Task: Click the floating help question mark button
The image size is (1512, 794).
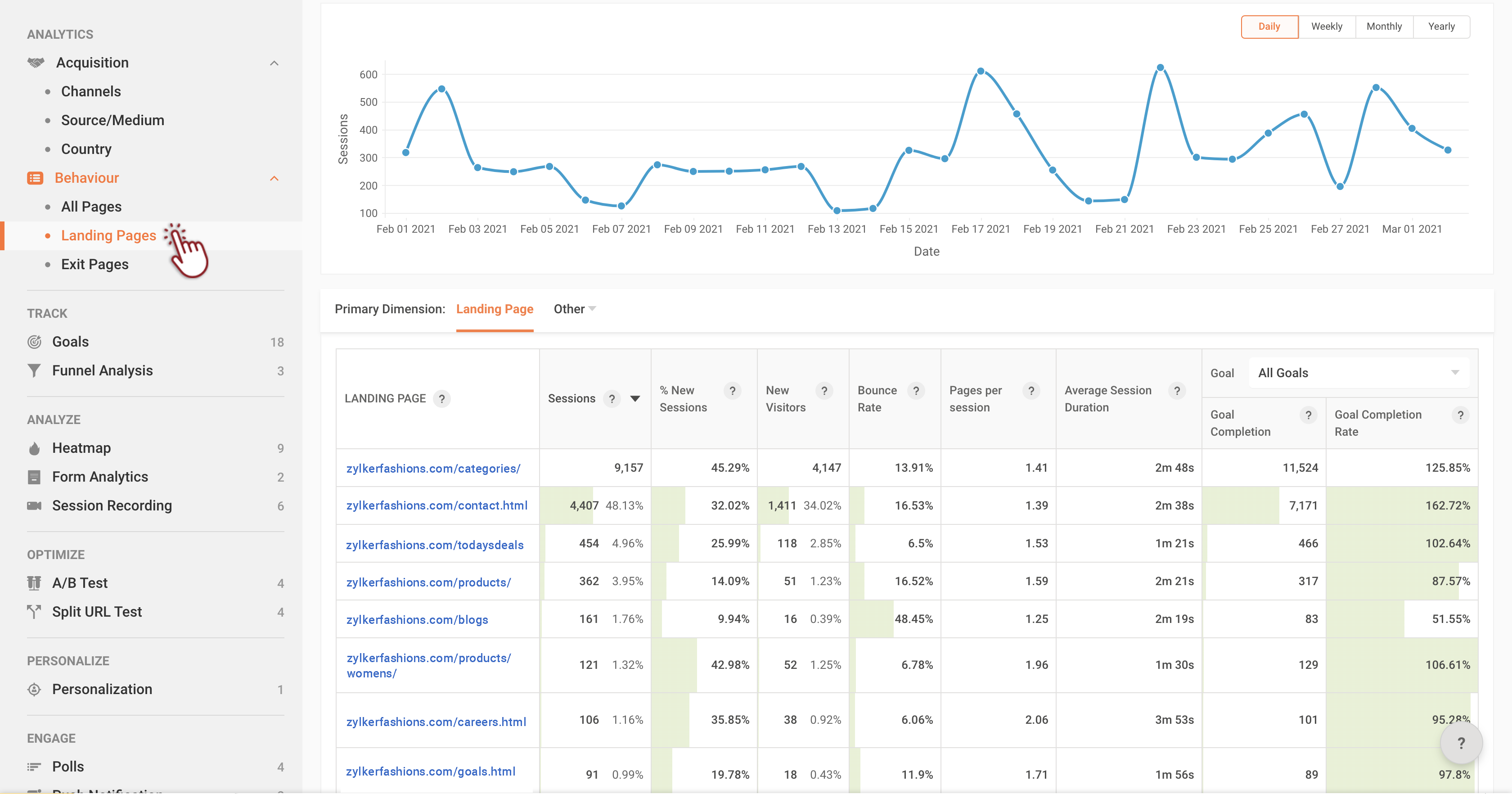Action: click(1461, 743)
